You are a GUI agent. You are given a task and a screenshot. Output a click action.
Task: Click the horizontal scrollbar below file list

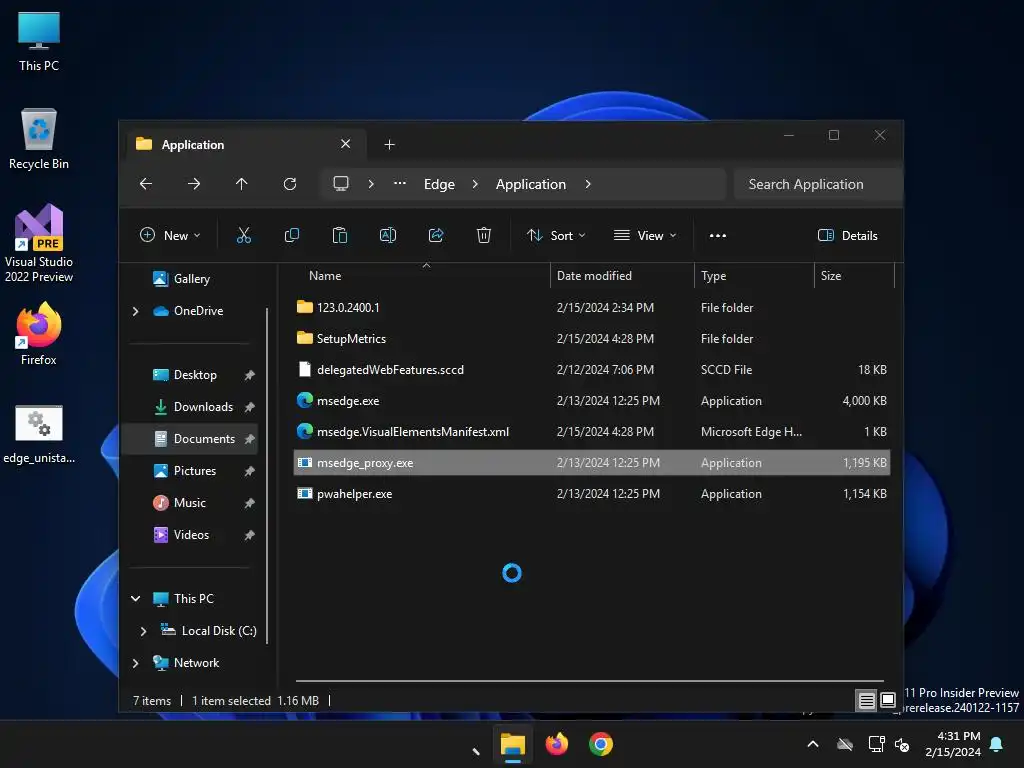tap(589, 680)
